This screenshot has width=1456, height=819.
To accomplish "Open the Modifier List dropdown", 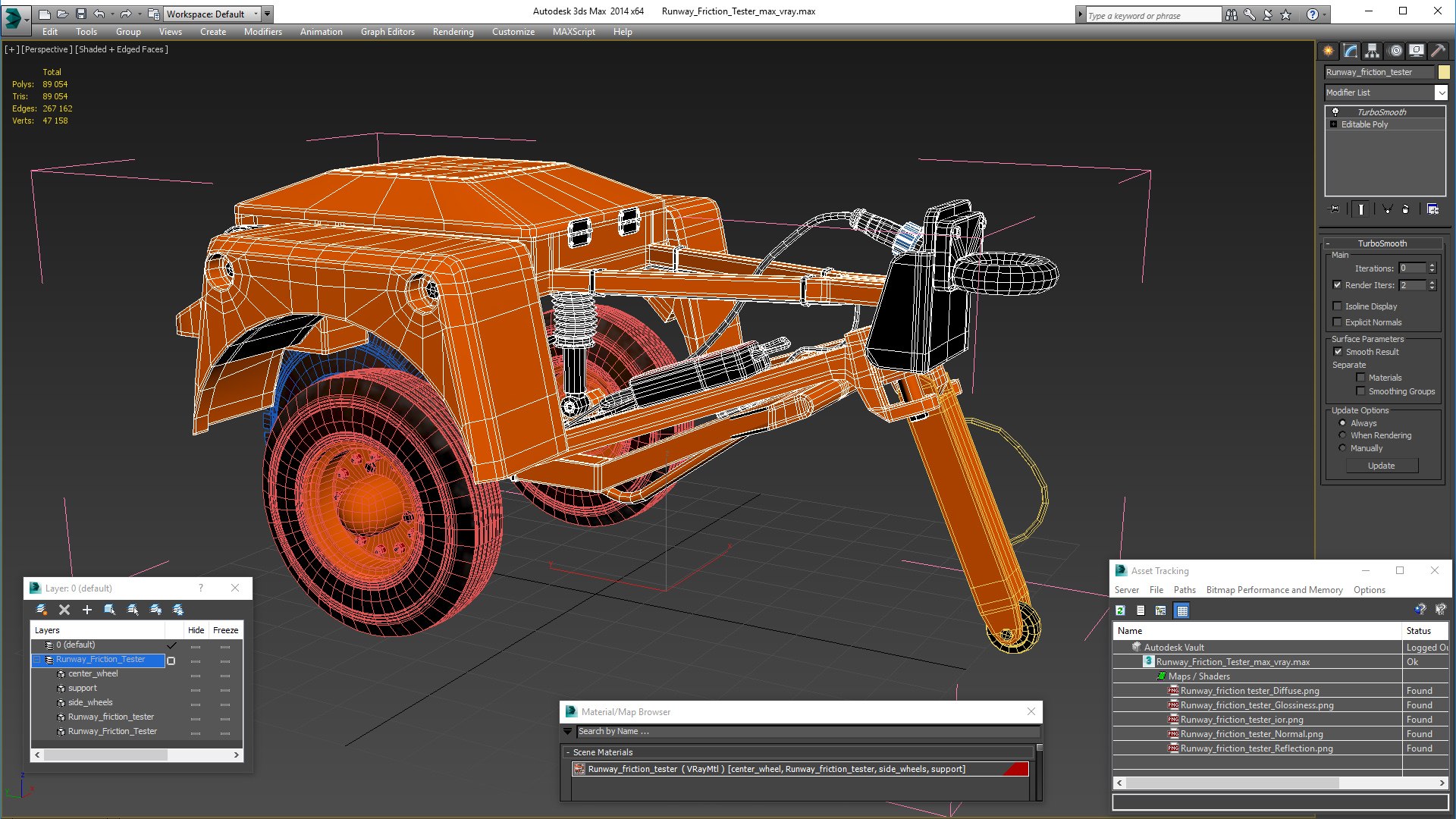I will click(1441, 93).
